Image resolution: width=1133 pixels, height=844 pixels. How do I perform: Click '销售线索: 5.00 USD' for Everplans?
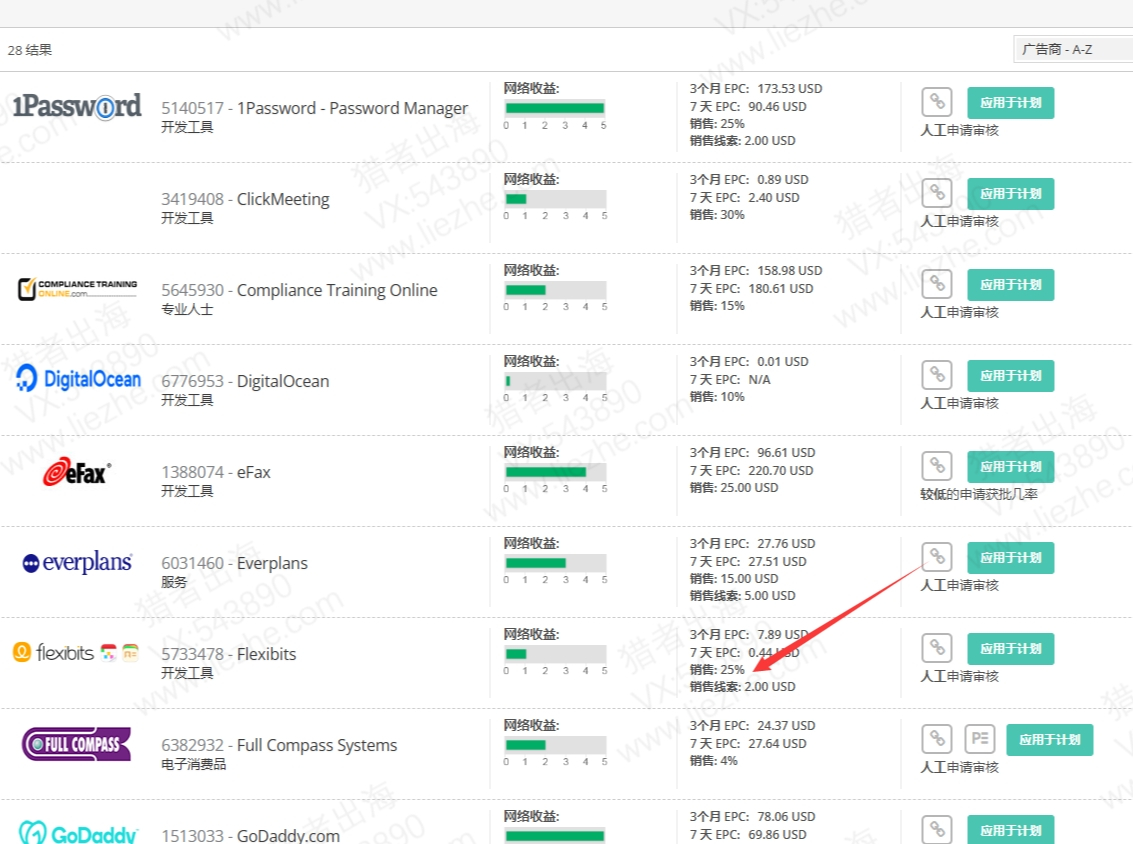click(742, 595)
